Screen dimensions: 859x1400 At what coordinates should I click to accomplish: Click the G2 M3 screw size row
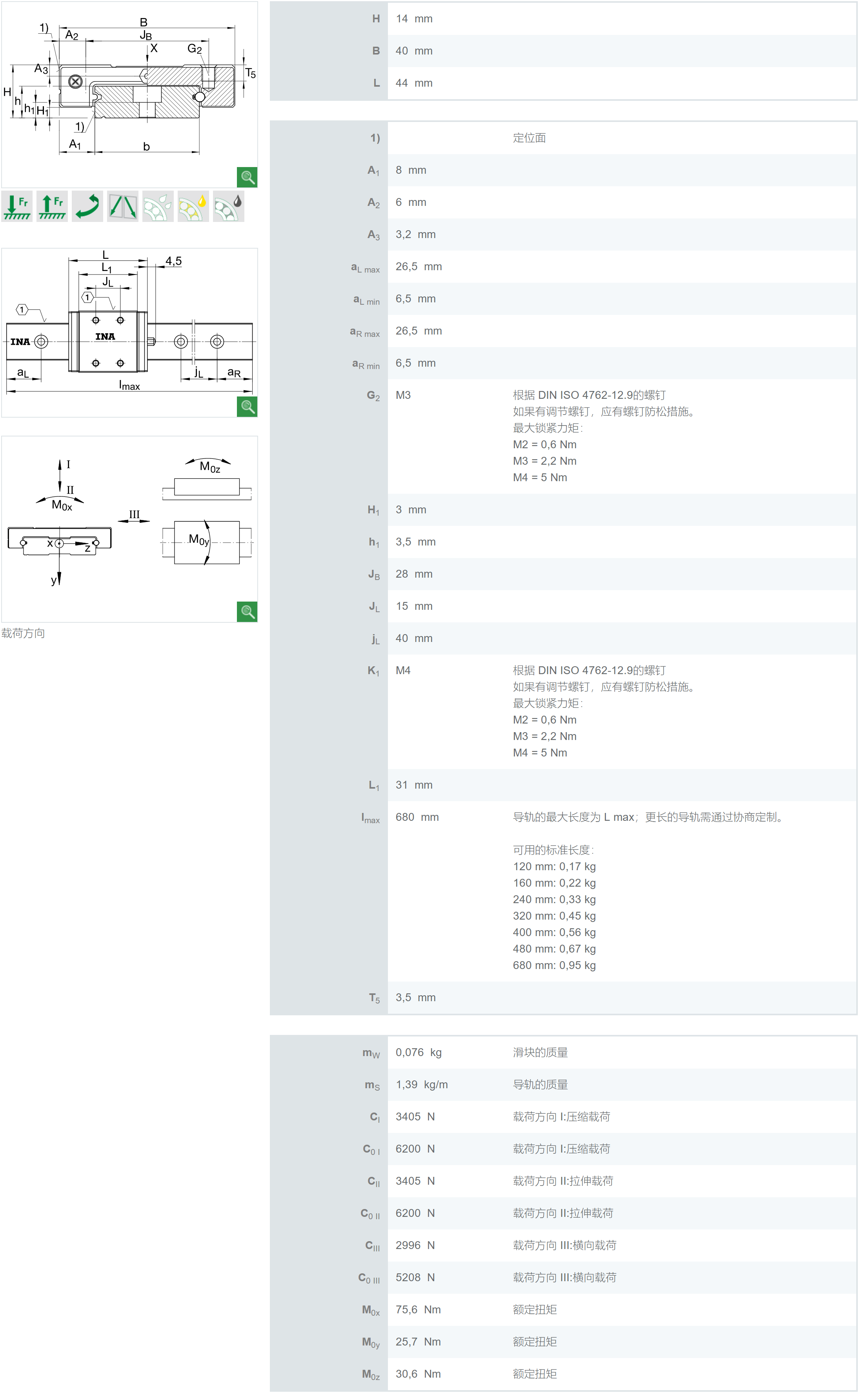(403, 395)
